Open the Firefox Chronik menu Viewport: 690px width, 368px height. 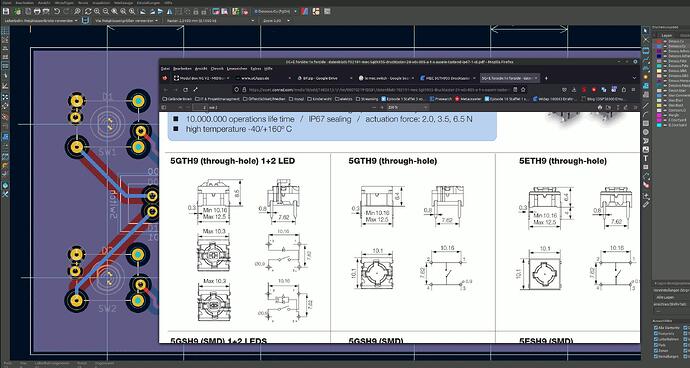point(217,69)
